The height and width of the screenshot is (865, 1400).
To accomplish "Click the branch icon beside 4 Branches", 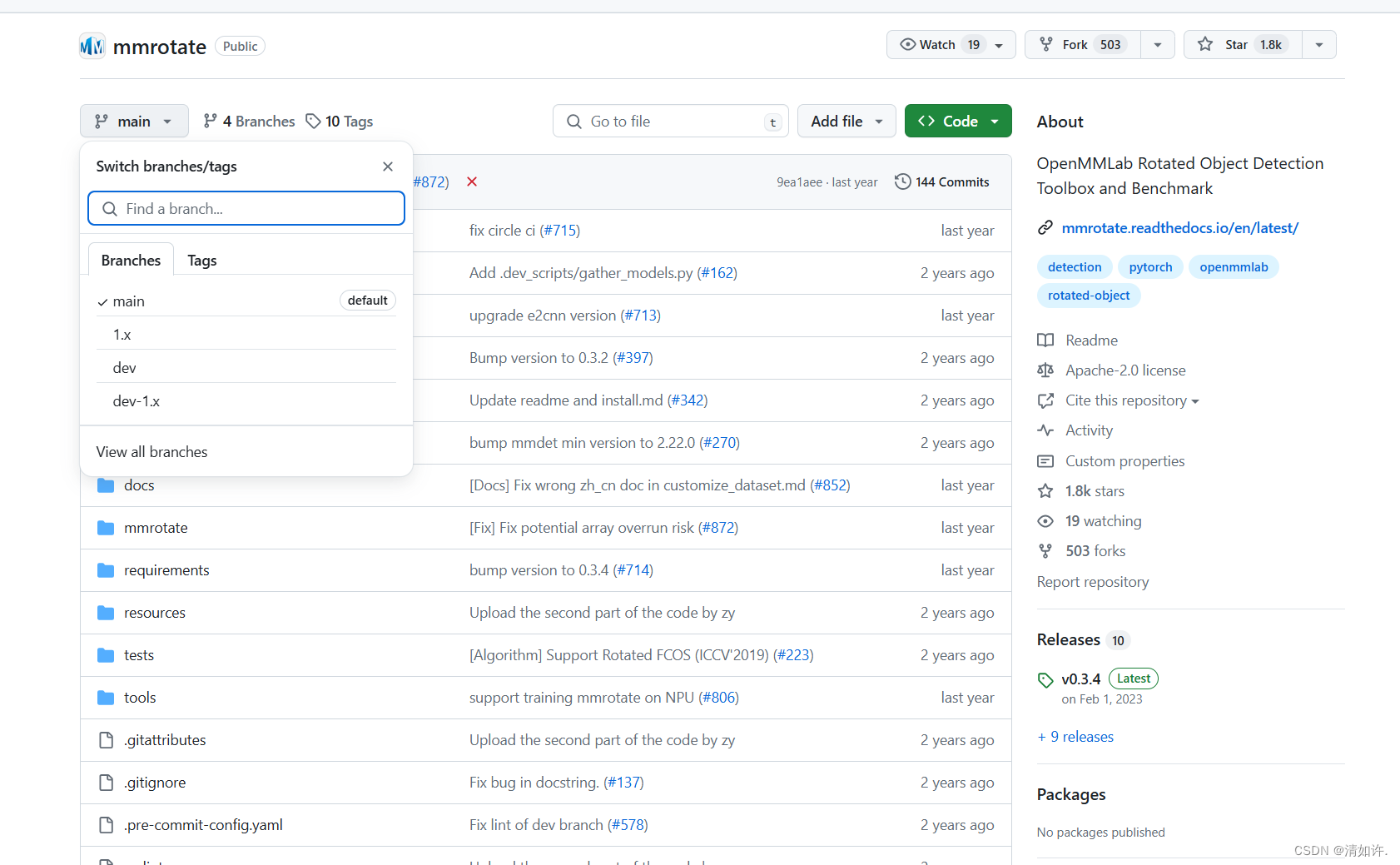I will pyautogui.click(x=211, y=122).
